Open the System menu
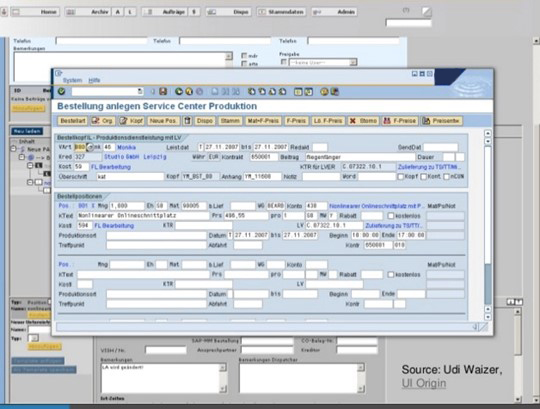The height and width of the screenshot is (409, 540). (x=72, y=80)
